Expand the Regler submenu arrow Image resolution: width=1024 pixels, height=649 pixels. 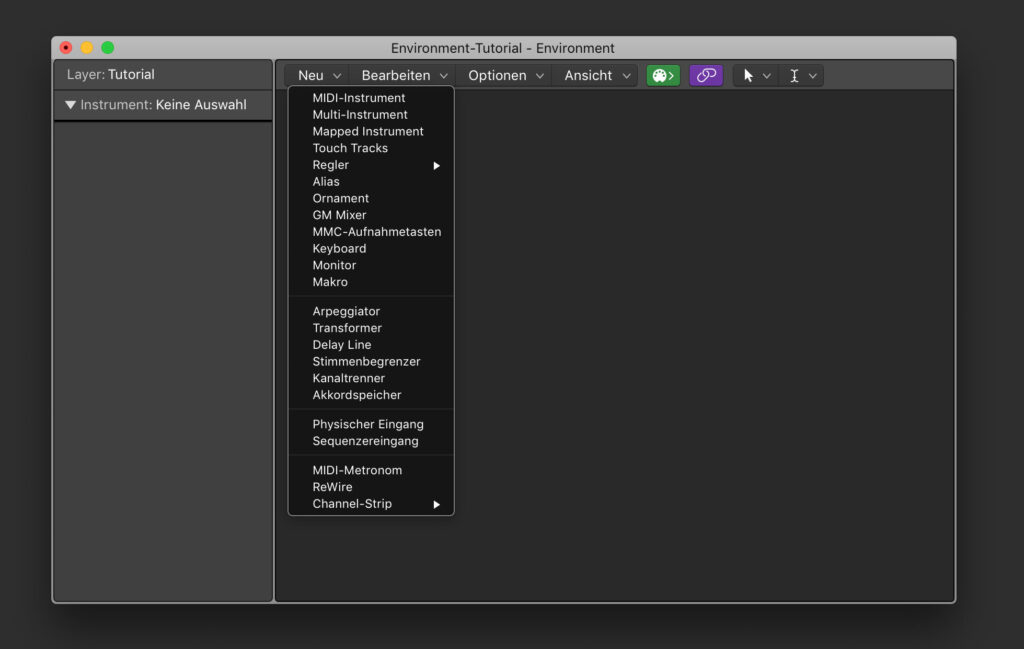pos(436,165)
